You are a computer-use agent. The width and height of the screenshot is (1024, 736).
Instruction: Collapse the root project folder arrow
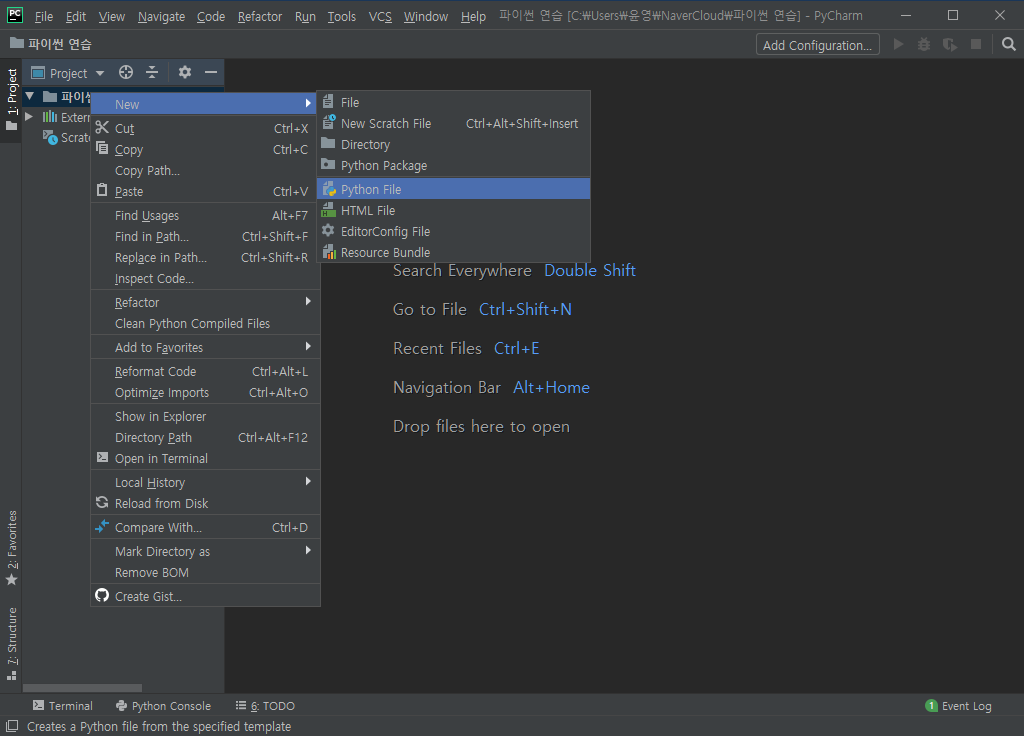click(29, 97)
